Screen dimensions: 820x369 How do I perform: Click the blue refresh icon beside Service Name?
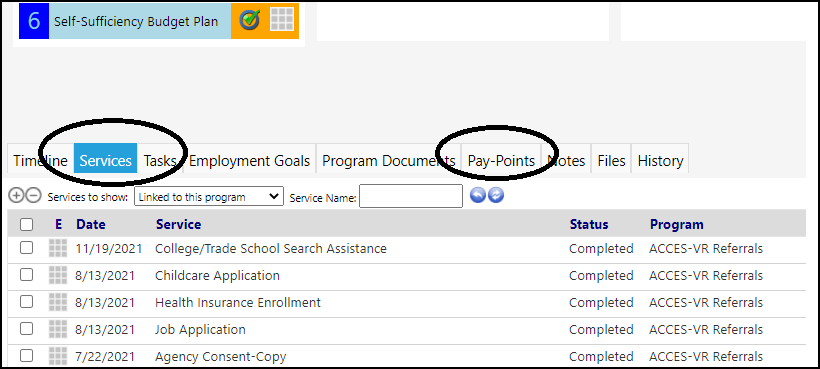pyautogui.click(x=496, y=195)
